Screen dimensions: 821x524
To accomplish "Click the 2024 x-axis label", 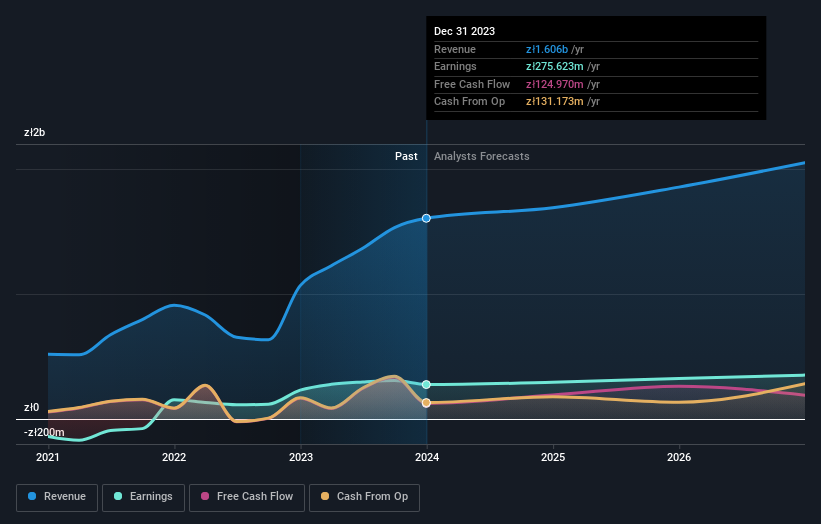I will pos(427,457).
